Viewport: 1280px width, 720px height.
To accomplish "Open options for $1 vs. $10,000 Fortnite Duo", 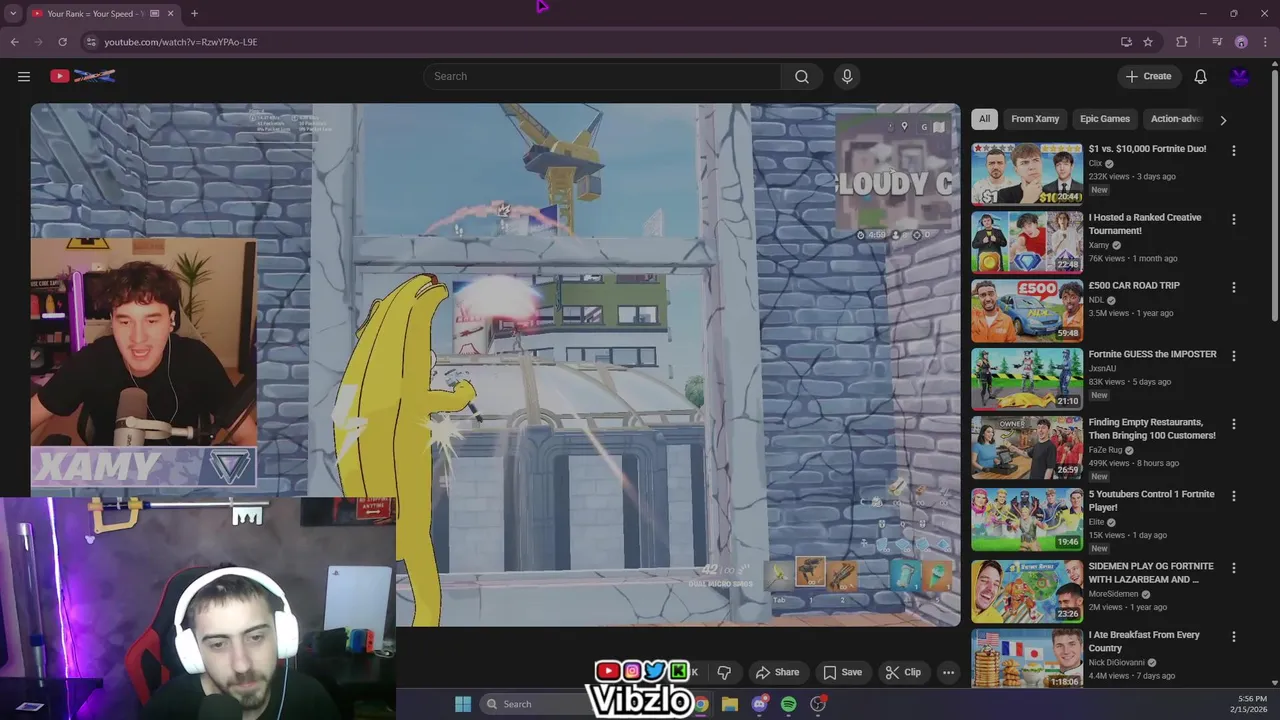I will pyautogui.click(x=1233, y=150).
